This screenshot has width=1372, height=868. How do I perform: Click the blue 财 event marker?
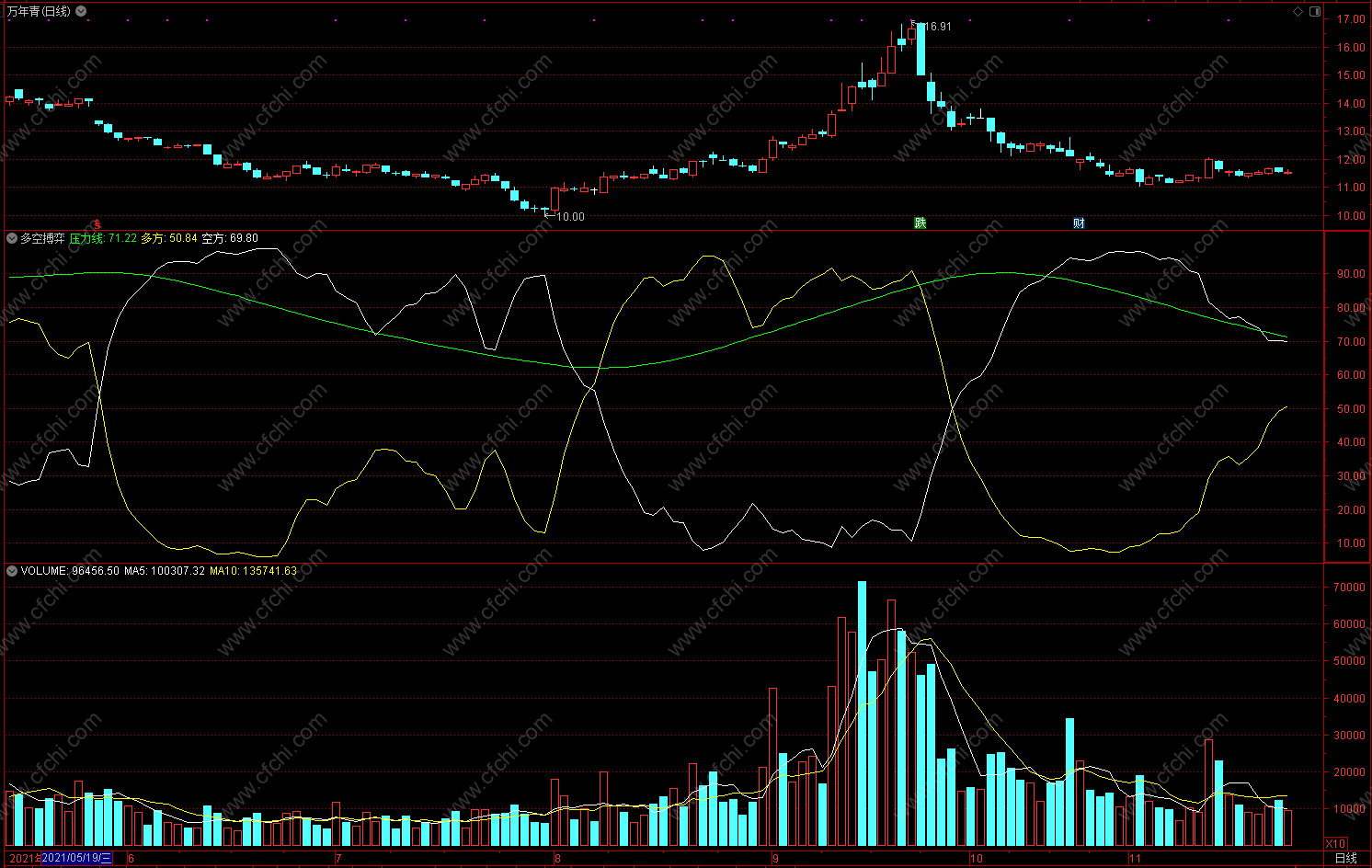pyautogui.click(x=1079, y=223)
